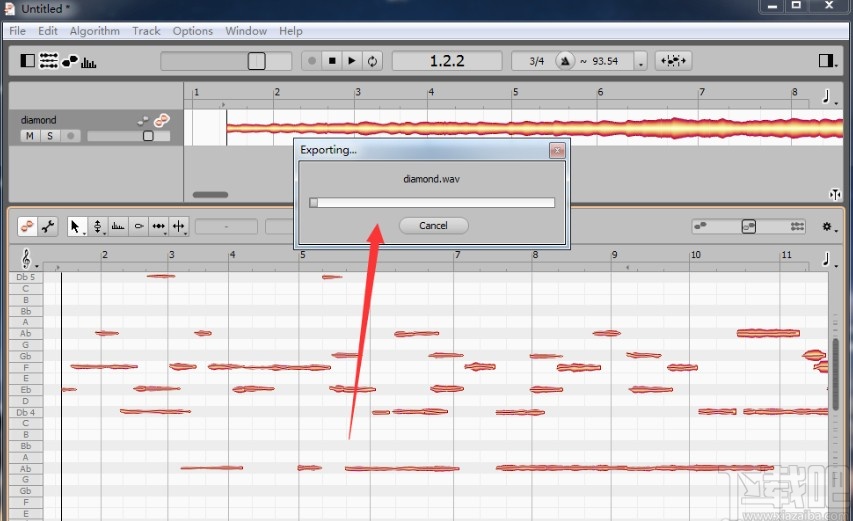Screen dimensions: 853x521
Task: Click the Record button in transport
Action: coord(312,60)
